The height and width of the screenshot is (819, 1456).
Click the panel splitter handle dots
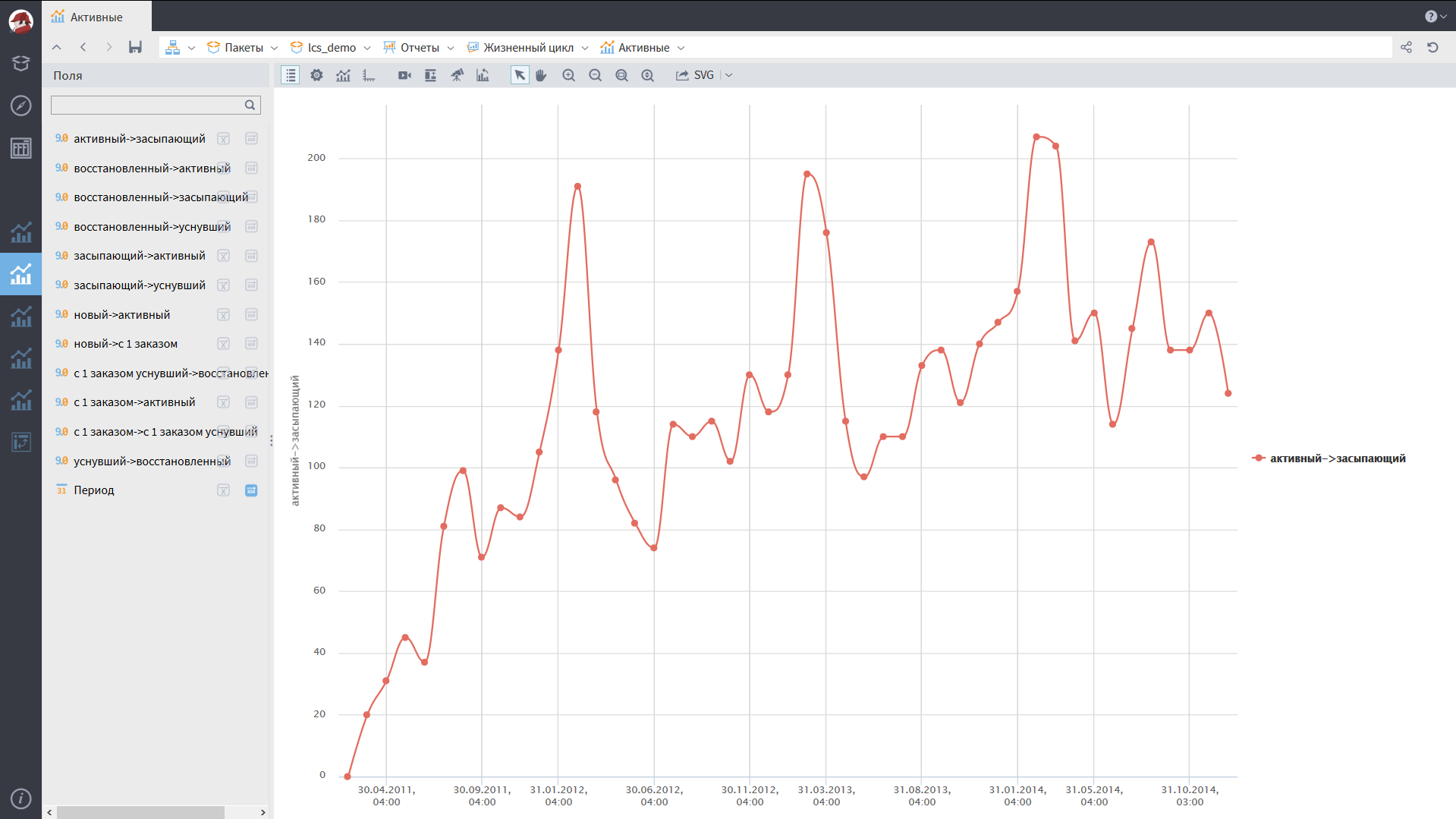tap(271, 441)
